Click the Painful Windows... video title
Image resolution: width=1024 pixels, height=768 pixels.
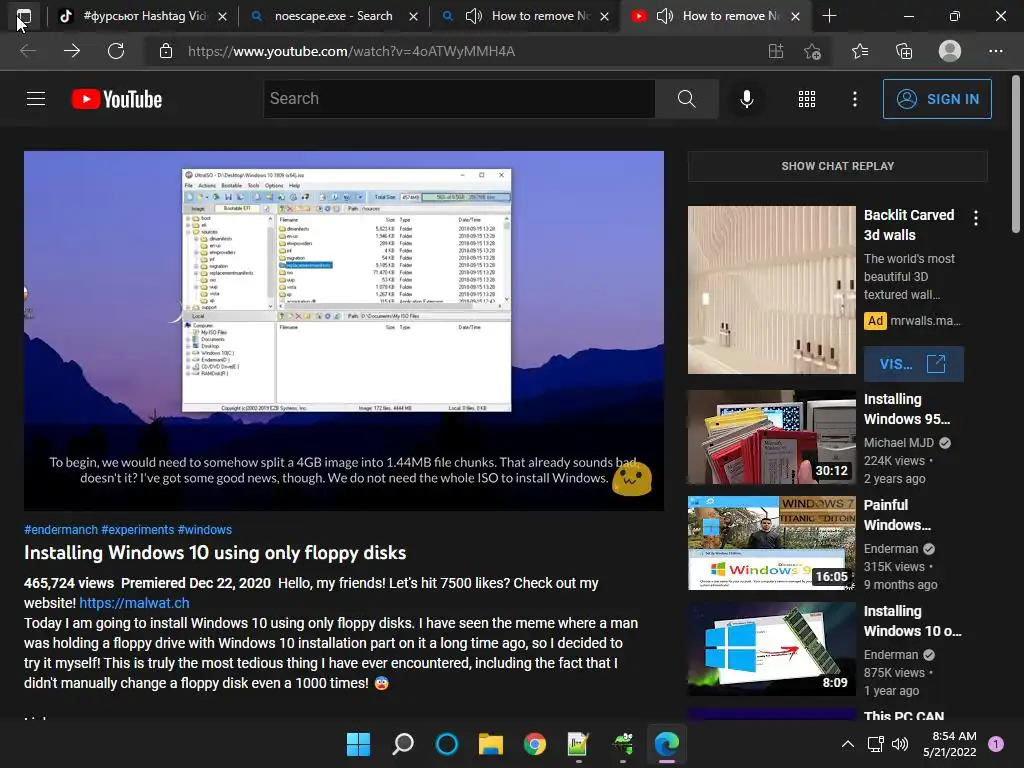pyautogui.click(x=897, y=515)
